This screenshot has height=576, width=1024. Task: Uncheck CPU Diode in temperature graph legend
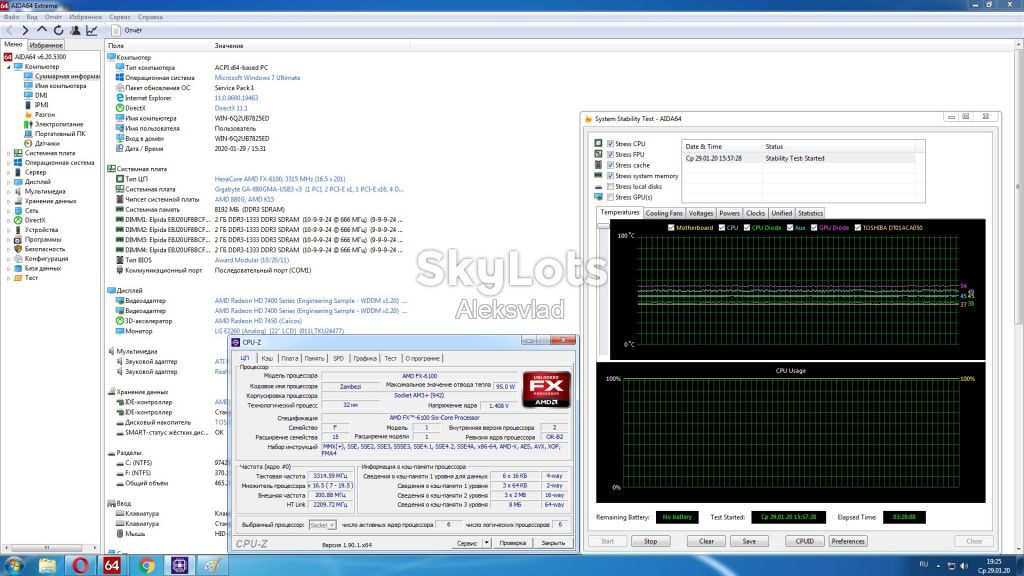[x=746, y=228]
